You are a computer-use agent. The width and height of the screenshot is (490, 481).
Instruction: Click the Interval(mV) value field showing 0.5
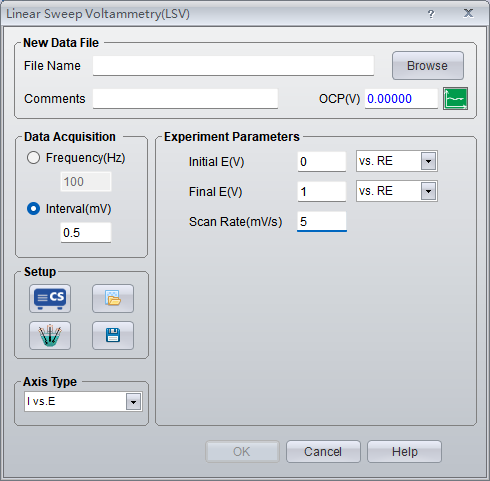[86, 233]
